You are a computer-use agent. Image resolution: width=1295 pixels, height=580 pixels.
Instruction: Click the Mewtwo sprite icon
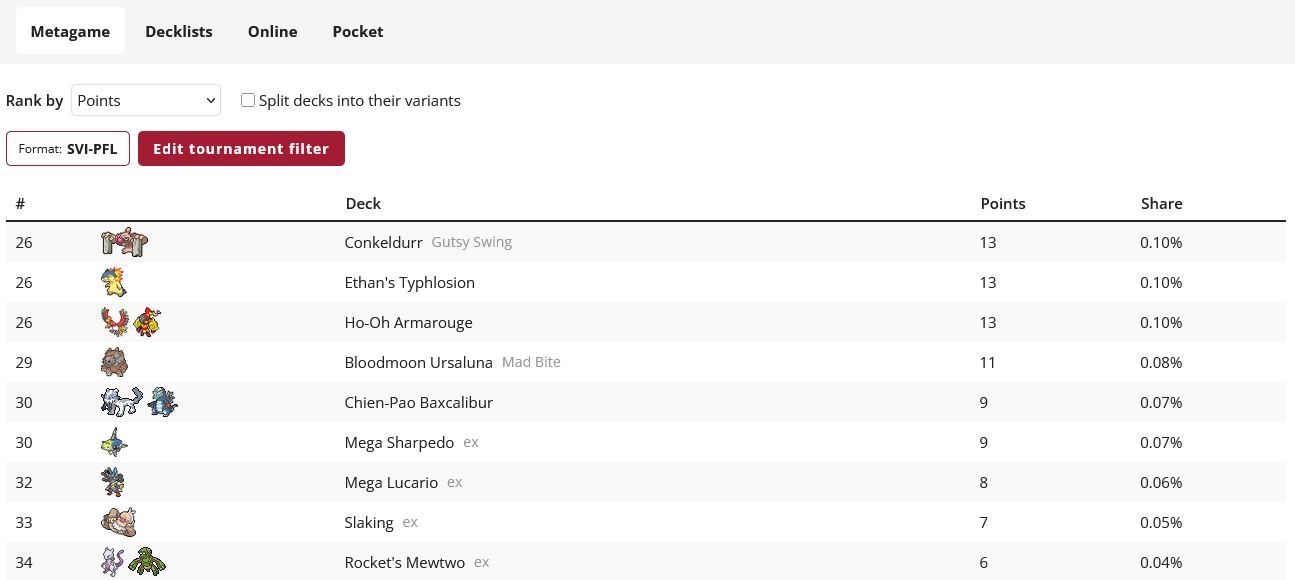click(x=113, y=562)
